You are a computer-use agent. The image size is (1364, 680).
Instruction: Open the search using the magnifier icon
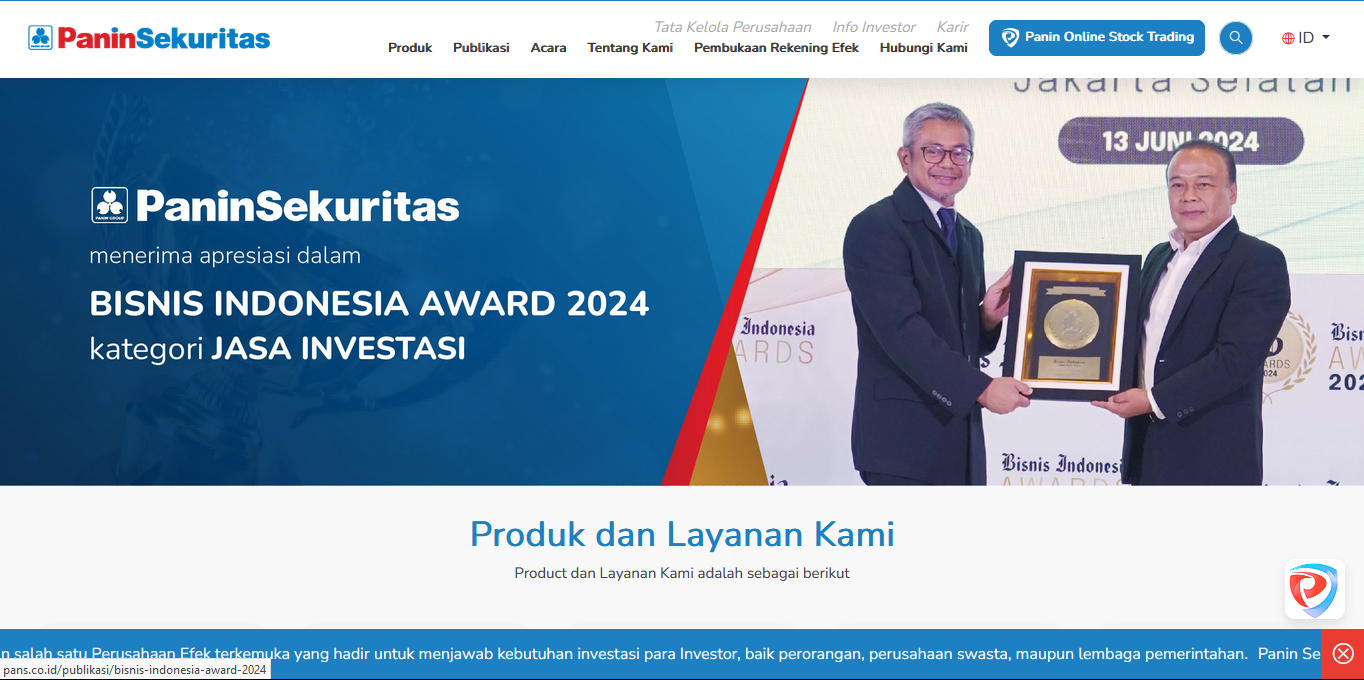click(x=1235, y=37)
